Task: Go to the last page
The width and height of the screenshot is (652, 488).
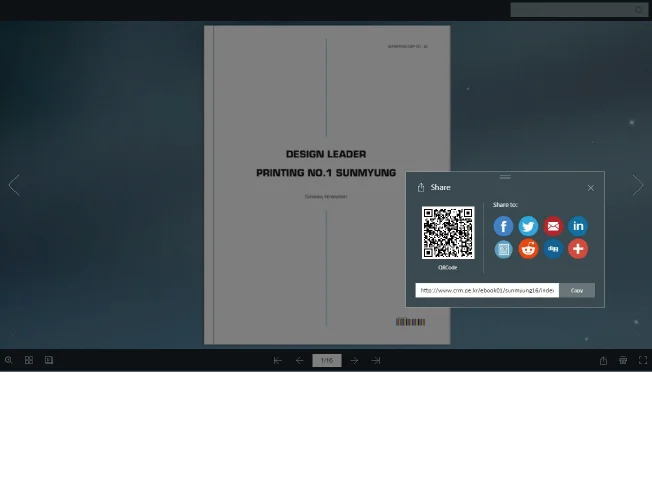Action: (376, 360)
